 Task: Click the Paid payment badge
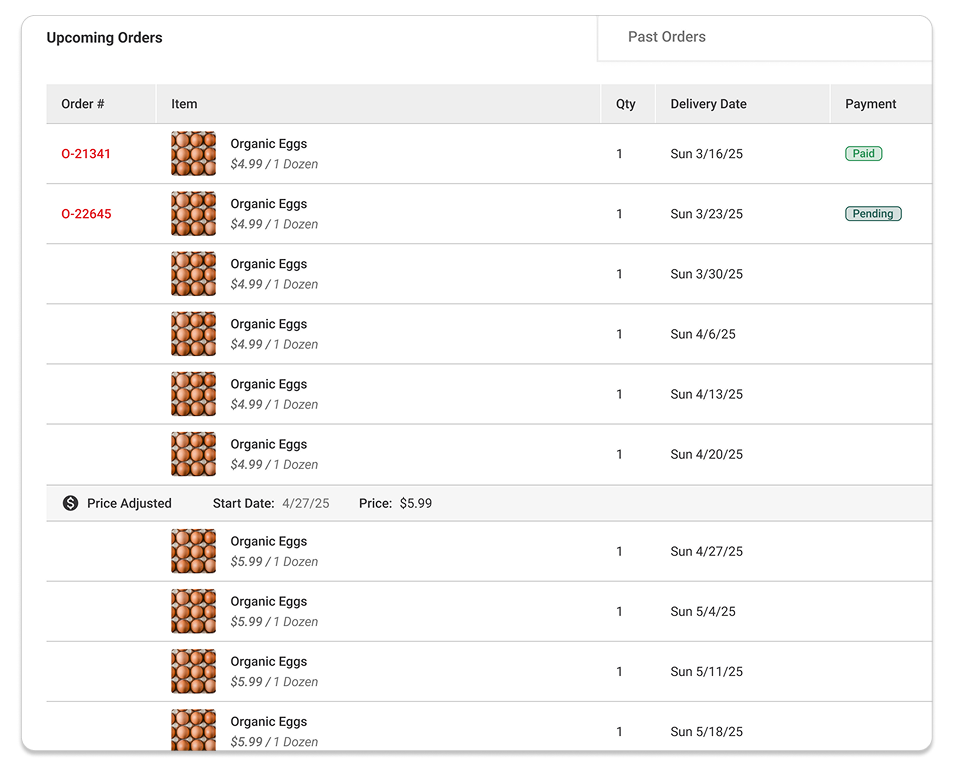pyautogui.click(x=864, y=154)
